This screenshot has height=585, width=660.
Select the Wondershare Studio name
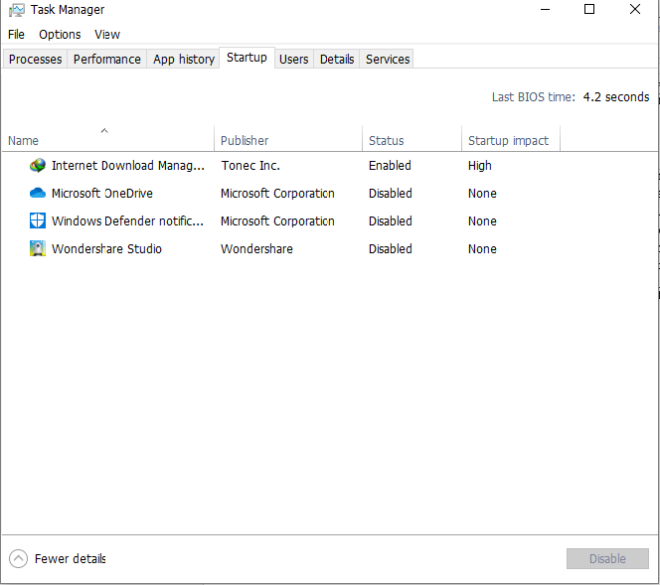point(106,249)
